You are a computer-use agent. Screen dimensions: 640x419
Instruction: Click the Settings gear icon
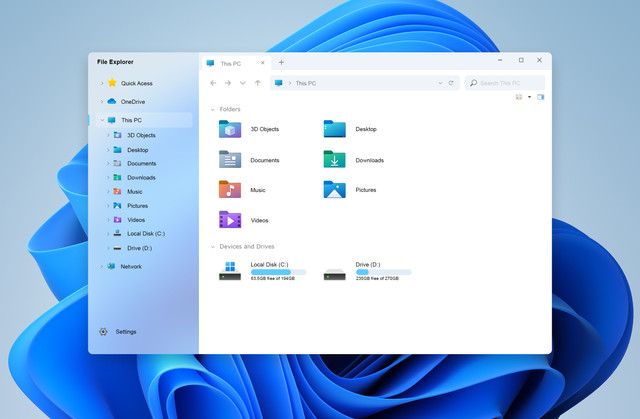pos(103,332)
